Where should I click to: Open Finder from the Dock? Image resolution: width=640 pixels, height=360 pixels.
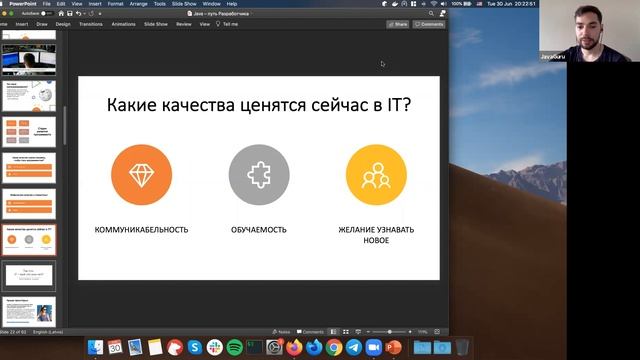point(96,347)
